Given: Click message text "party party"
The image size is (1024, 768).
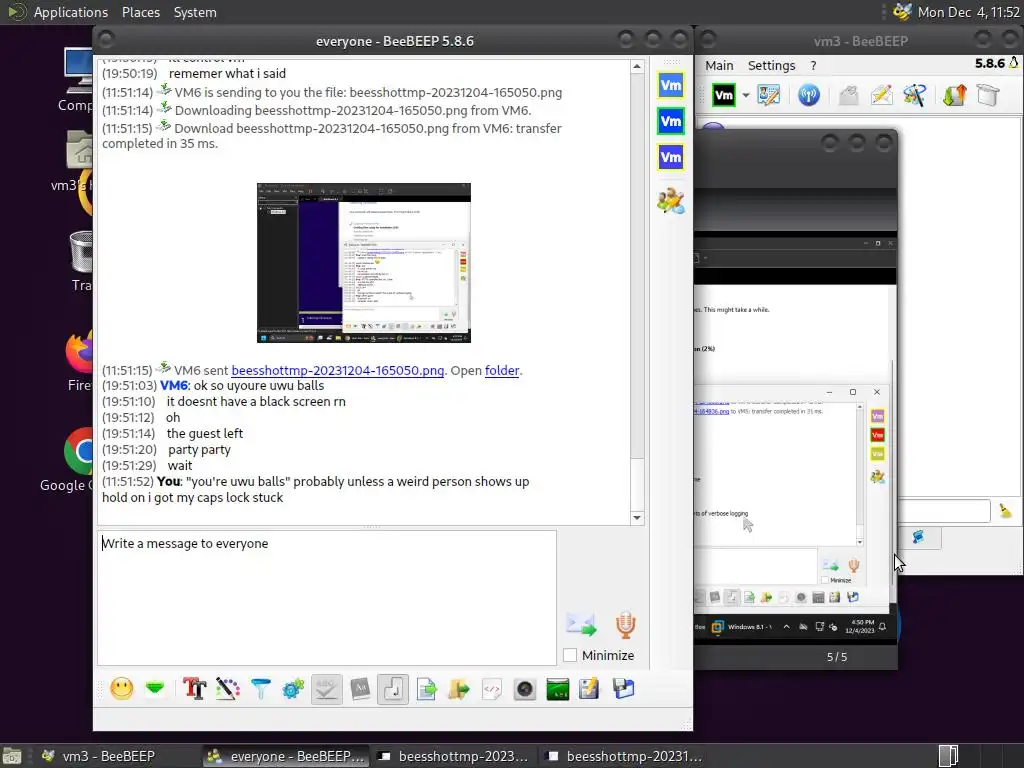Looking at the screenshot, I should tap(199, 449).
